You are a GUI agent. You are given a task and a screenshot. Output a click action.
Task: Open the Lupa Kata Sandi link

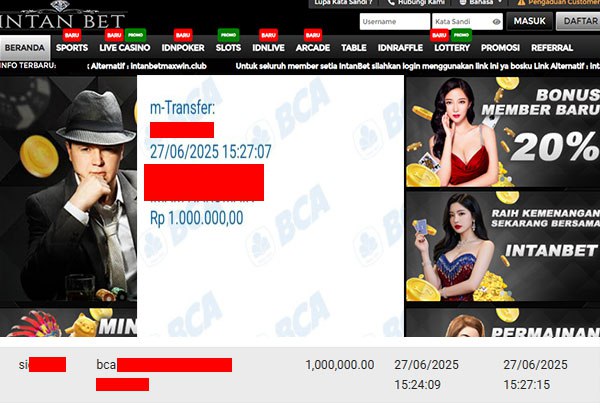click(343, 3)
